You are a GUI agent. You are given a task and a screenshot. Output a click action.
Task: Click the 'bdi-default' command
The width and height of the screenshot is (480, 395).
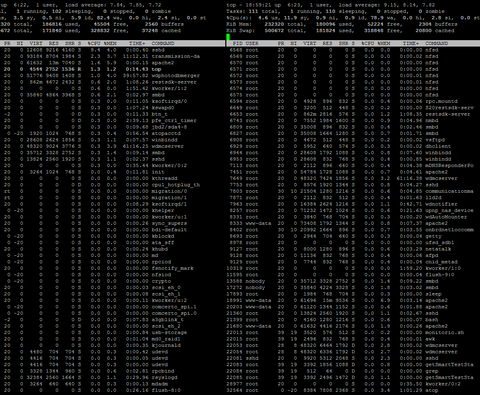(169, 230)
